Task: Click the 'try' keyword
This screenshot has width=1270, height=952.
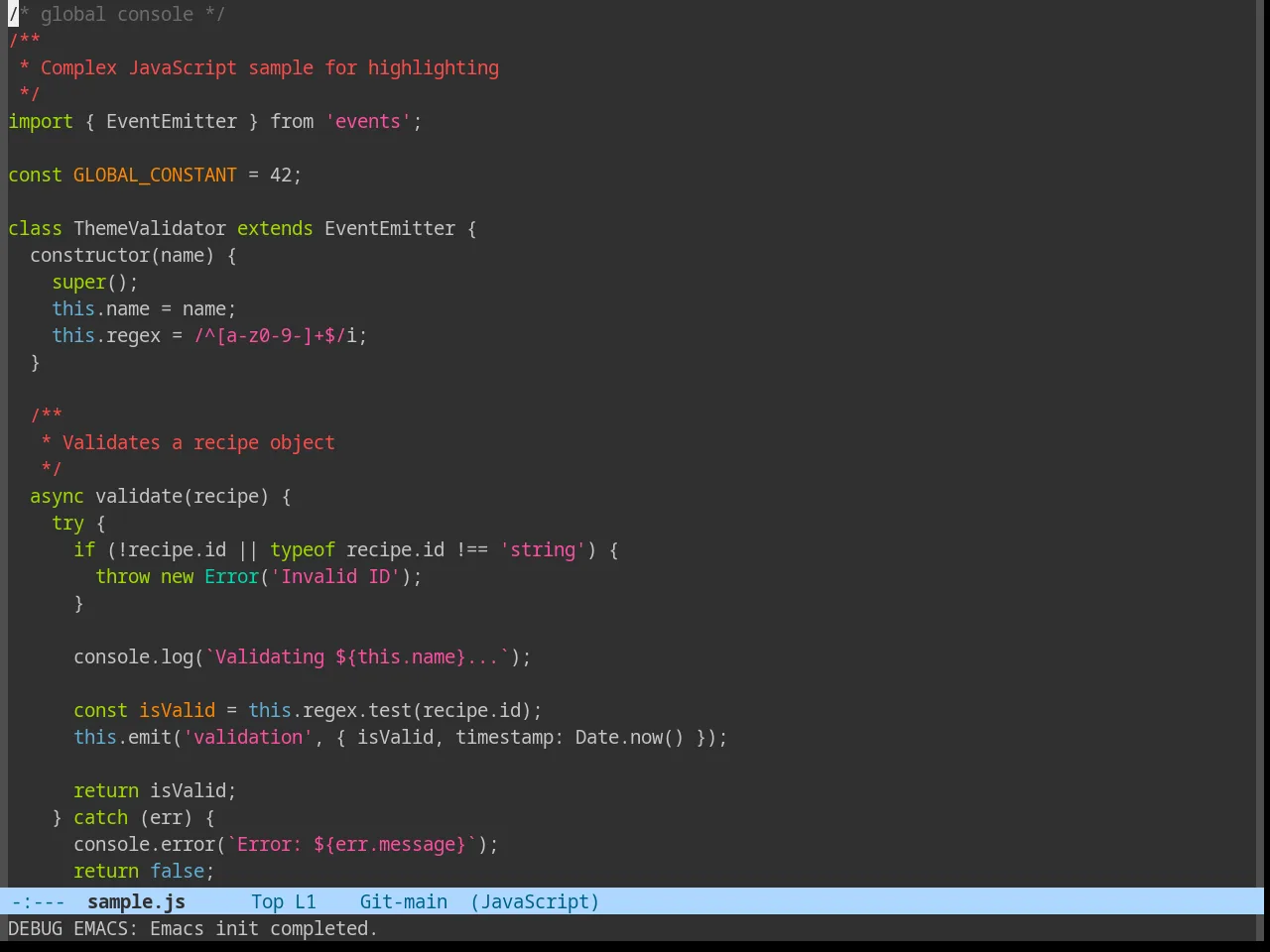Action: (67, 523)
